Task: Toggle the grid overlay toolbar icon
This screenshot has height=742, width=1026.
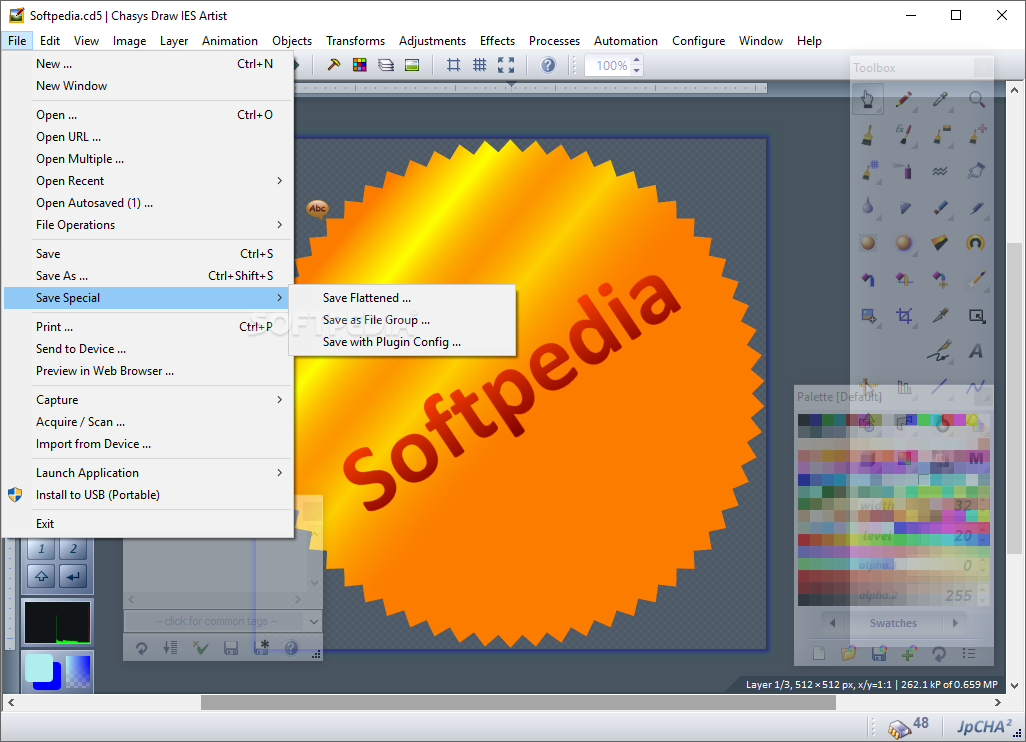Action: tap(480, 65)
